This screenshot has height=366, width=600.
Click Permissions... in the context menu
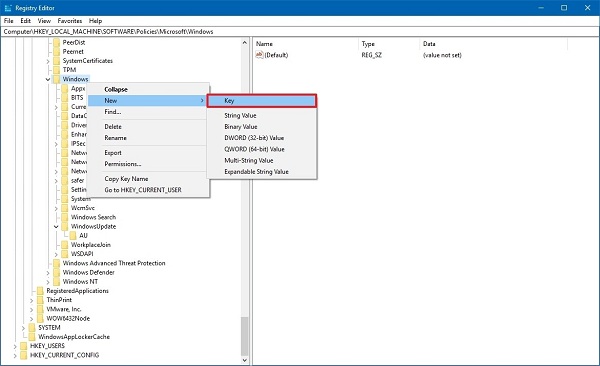click(123, 164)
